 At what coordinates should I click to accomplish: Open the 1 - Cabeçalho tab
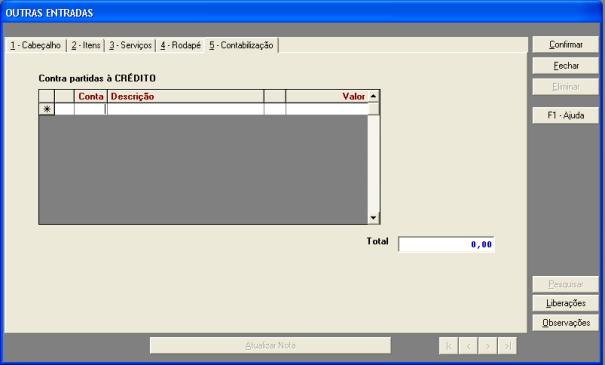click(x=35, y=45)
